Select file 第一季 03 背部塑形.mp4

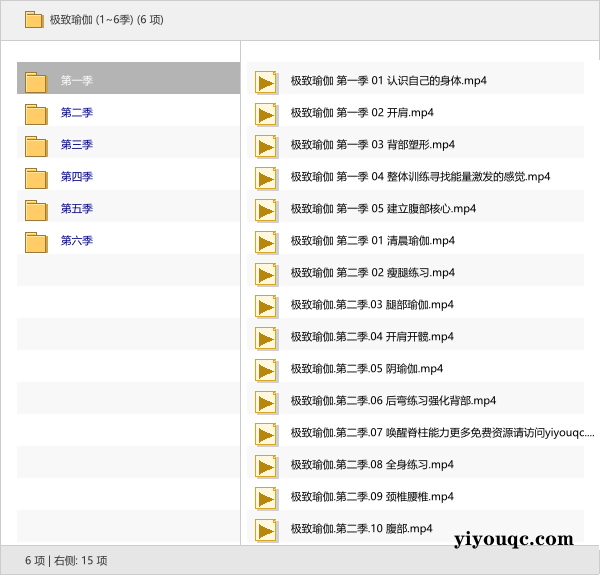coord(372,145)
